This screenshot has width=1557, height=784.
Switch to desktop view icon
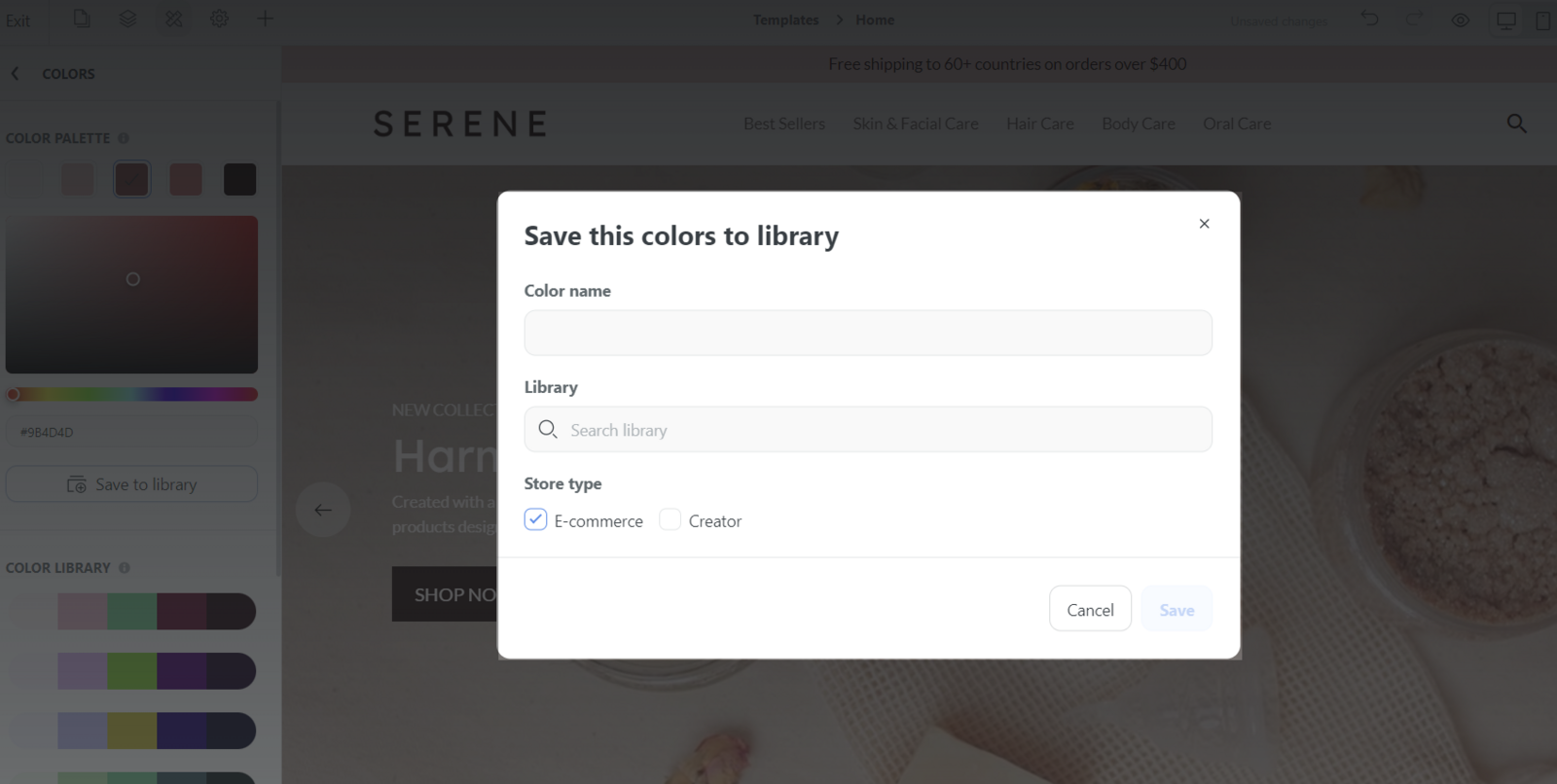click(x=1506, y=19)
